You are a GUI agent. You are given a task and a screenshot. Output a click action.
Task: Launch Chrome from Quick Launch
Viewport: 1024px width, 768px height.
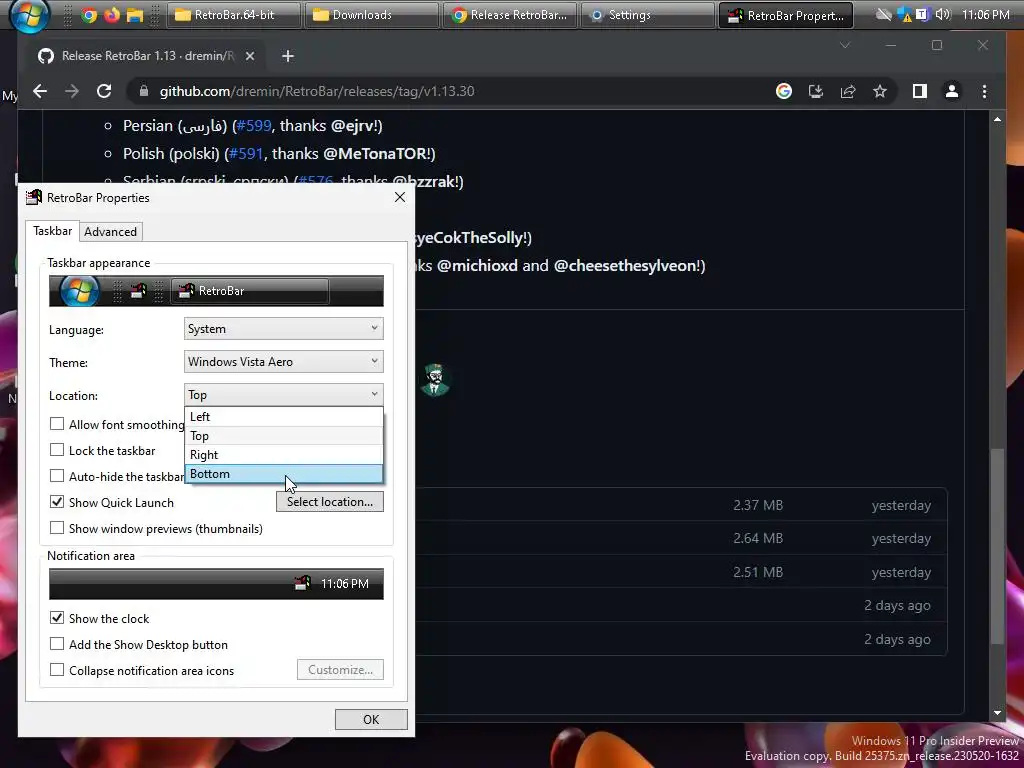89,15
